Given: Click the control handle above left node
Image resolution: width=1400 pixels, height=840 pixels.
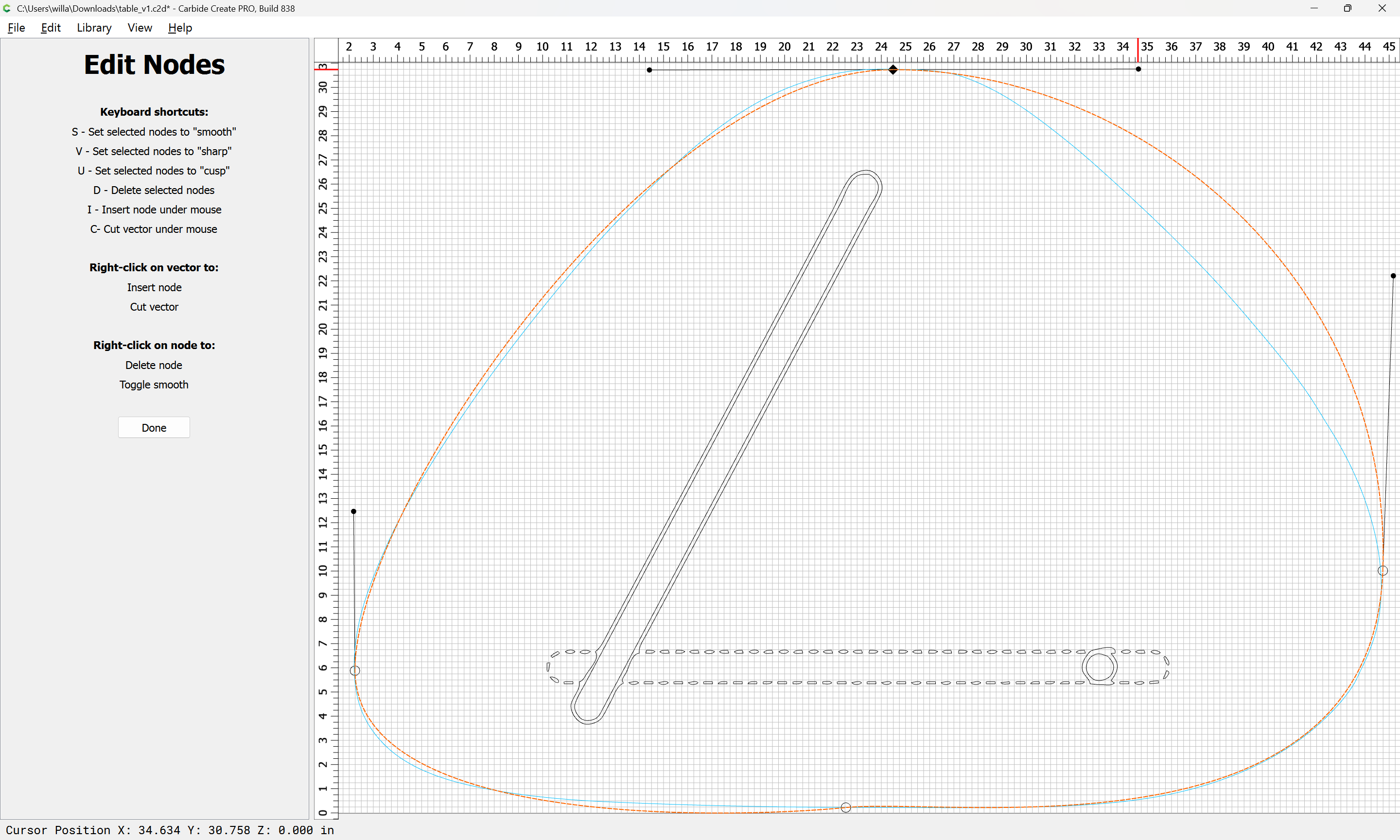Looking at the screenshot, I should point(354,512).
